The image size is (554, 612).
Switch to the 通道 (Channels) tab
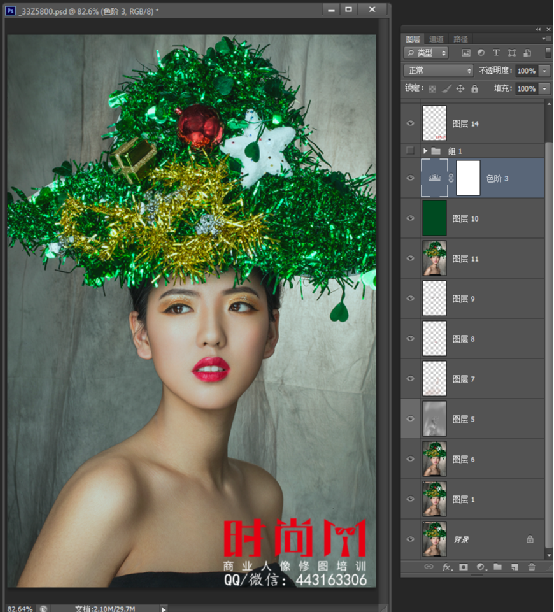(436, 39)
